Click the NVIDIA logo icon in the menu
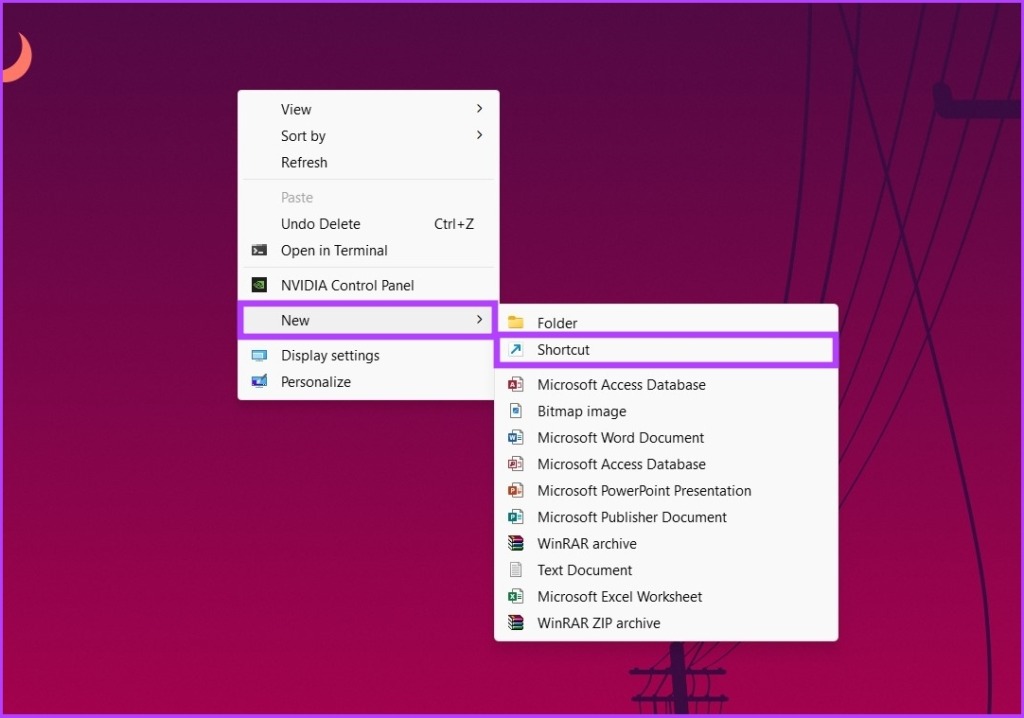1024x718 pixels. pos(259,285)
